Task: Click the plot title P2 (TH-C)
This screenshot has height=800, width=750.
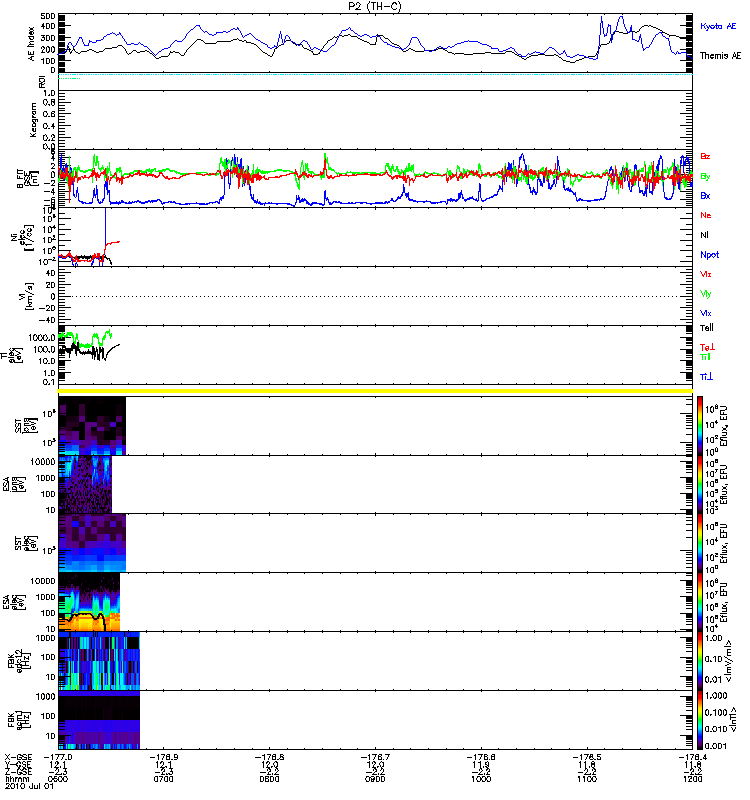Action: (375, 6)
